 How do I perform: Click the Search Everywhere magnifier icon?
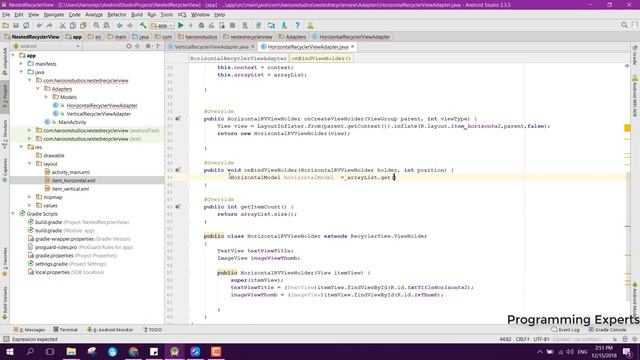(624, 25)
